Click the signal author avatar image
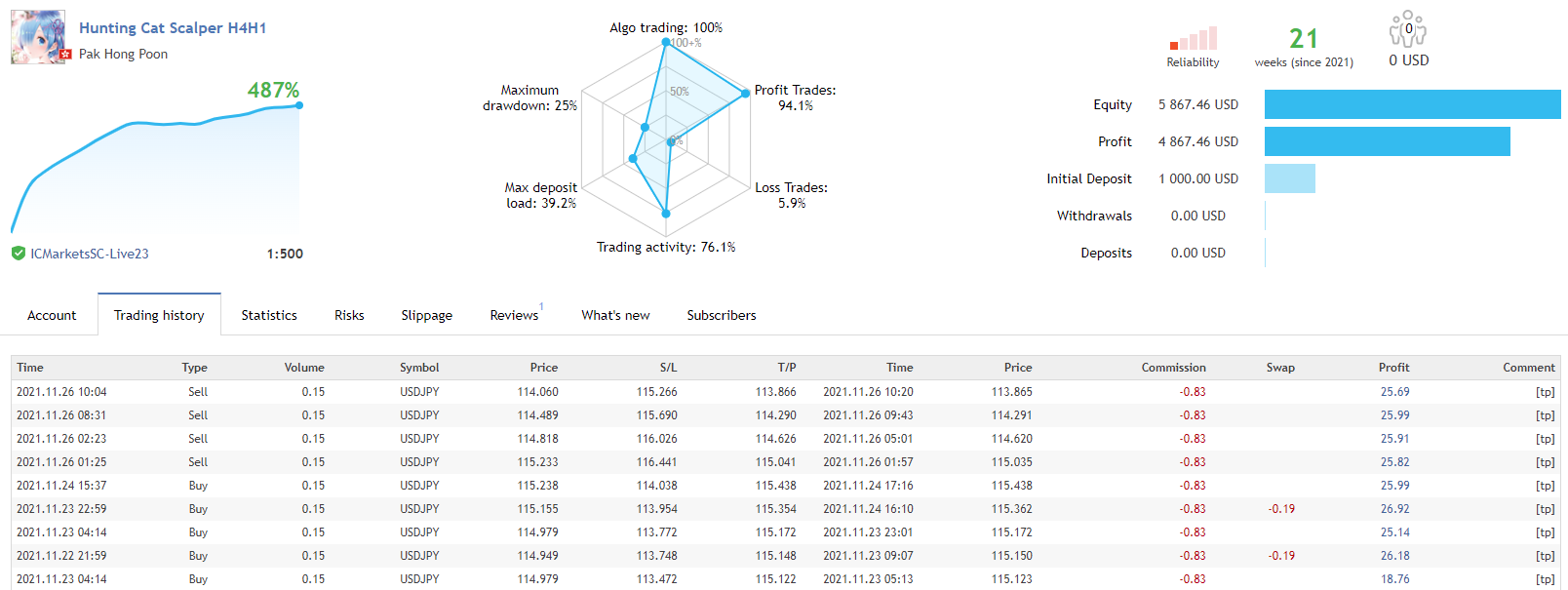Image resolution: width=1568 pixels, height=590 pixels. pyautogui.click(x=39, y=37)
